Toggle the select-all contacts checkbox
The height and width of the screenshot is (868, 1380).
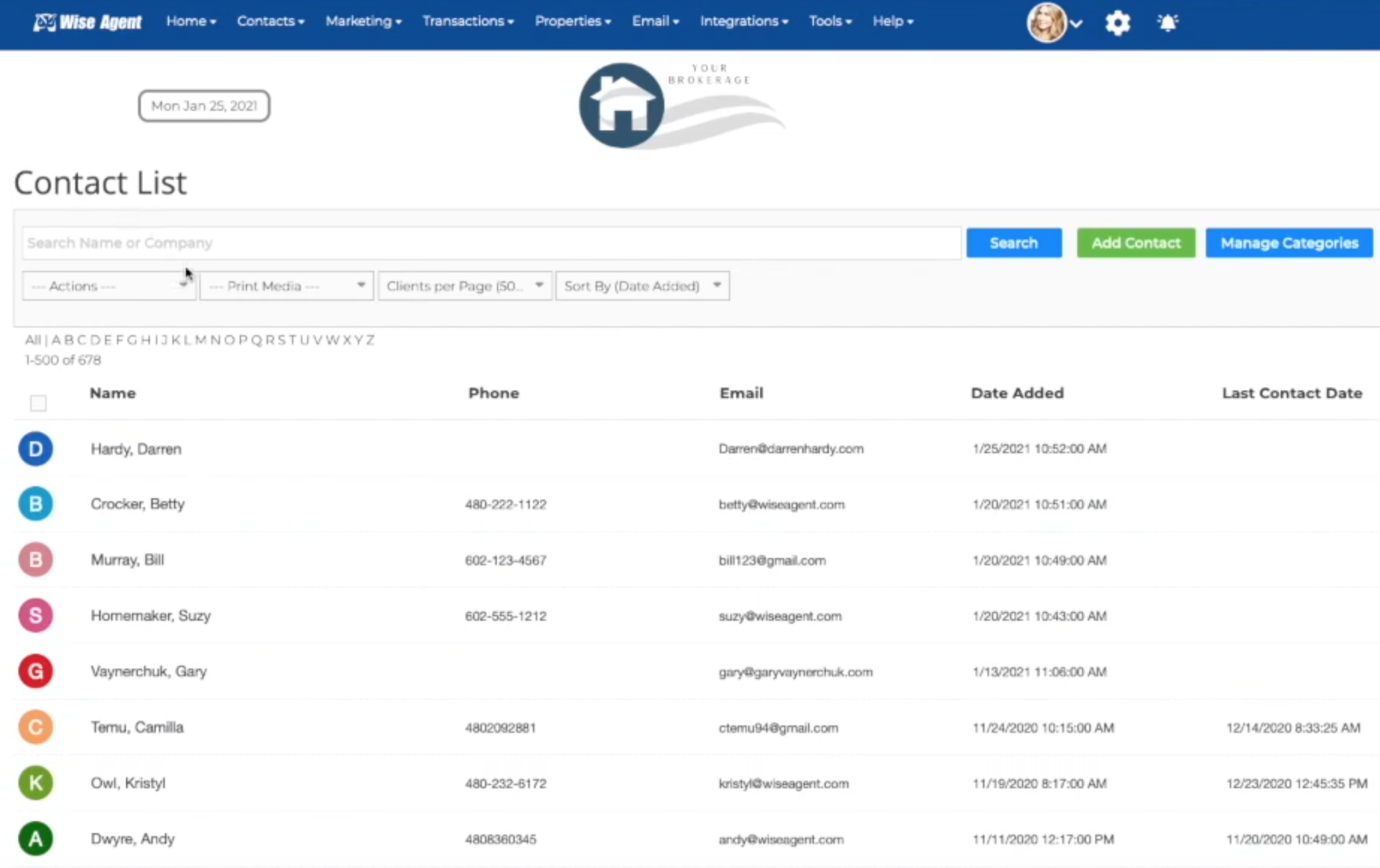[39, 403]
